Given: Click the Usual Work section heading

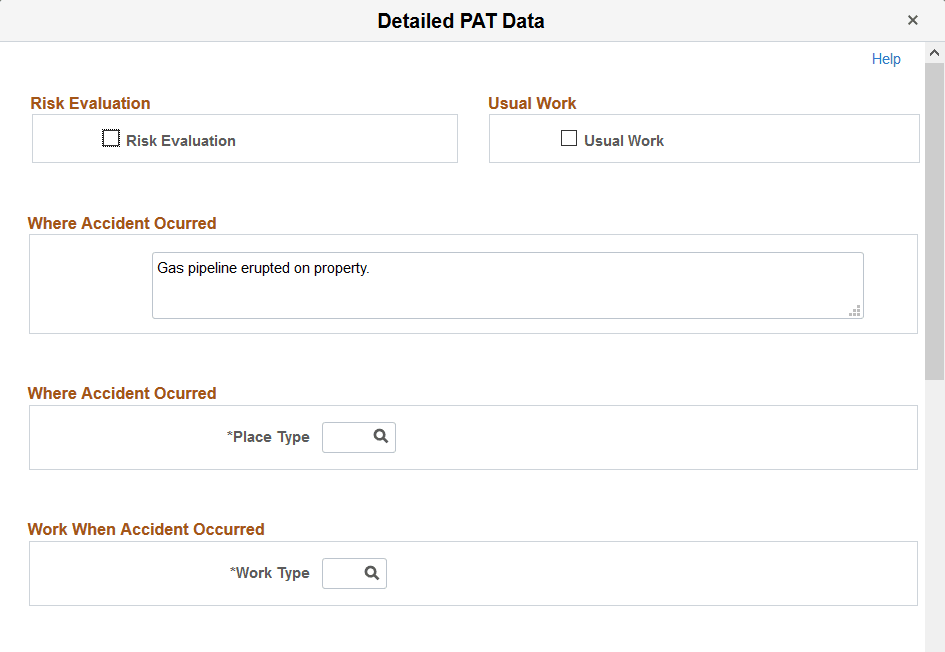Looking at the screenshot, I should click(531, 103).
